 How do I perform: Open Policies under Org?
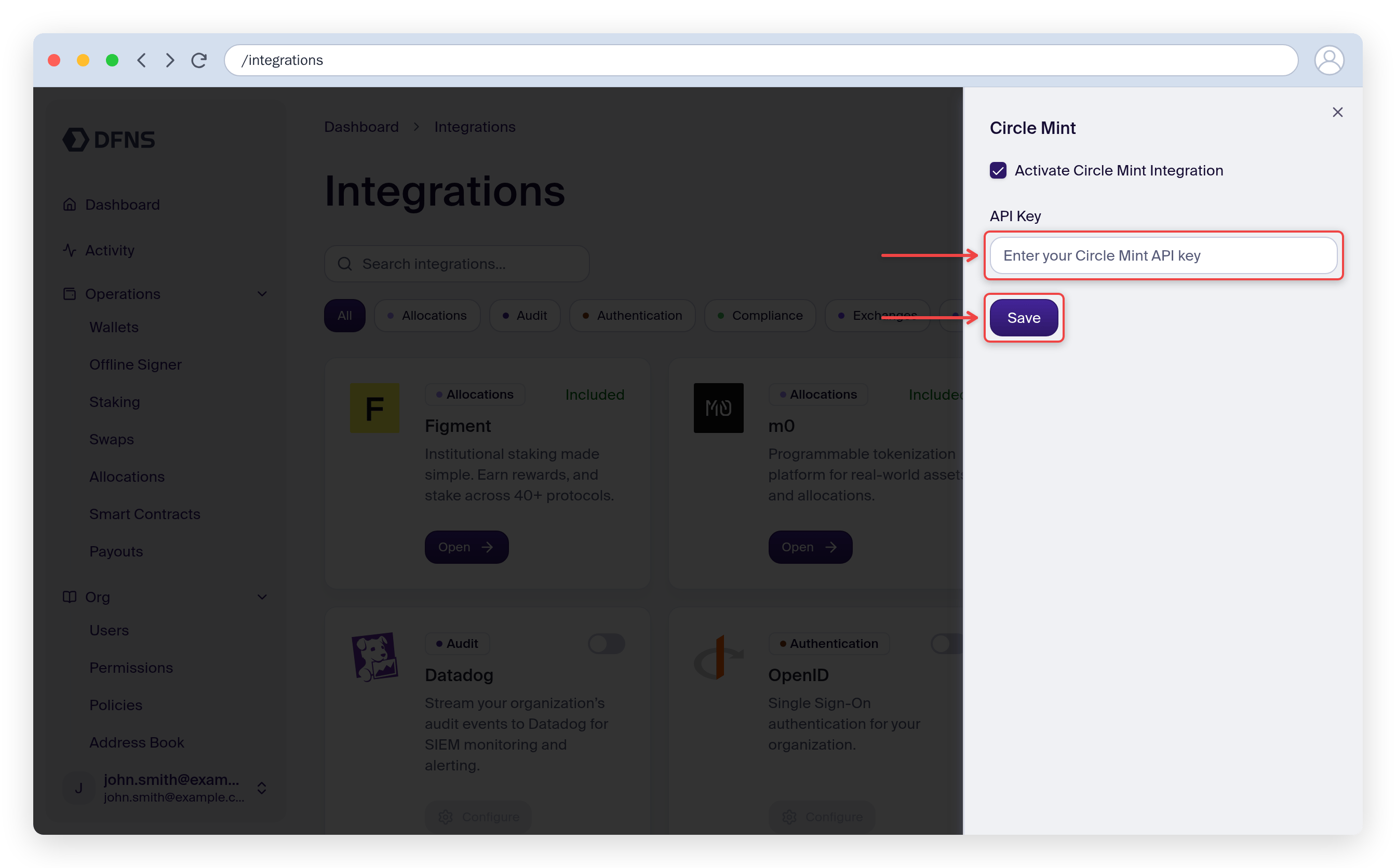(x=116, y=705)
